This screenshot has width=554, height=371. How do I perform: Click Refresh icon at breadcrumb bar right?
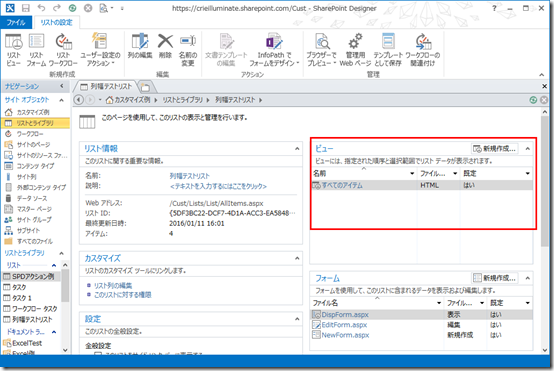(x=533, y=100)
